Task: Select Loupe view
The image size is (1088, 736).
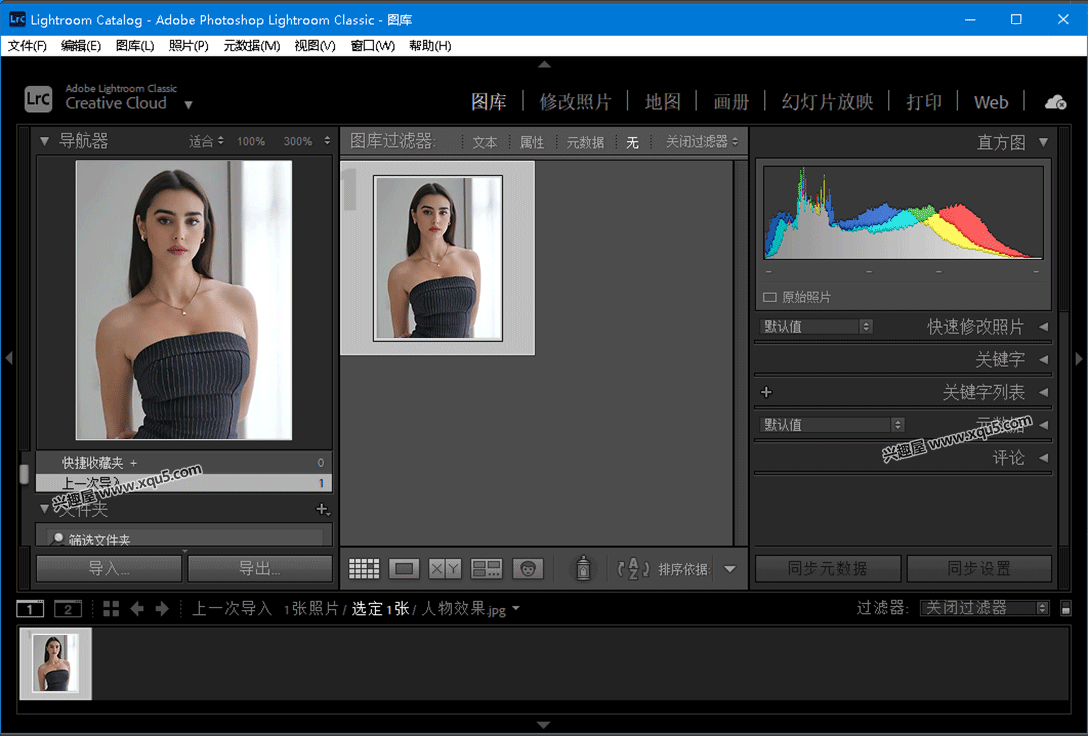Action: [x=404, y=567]
